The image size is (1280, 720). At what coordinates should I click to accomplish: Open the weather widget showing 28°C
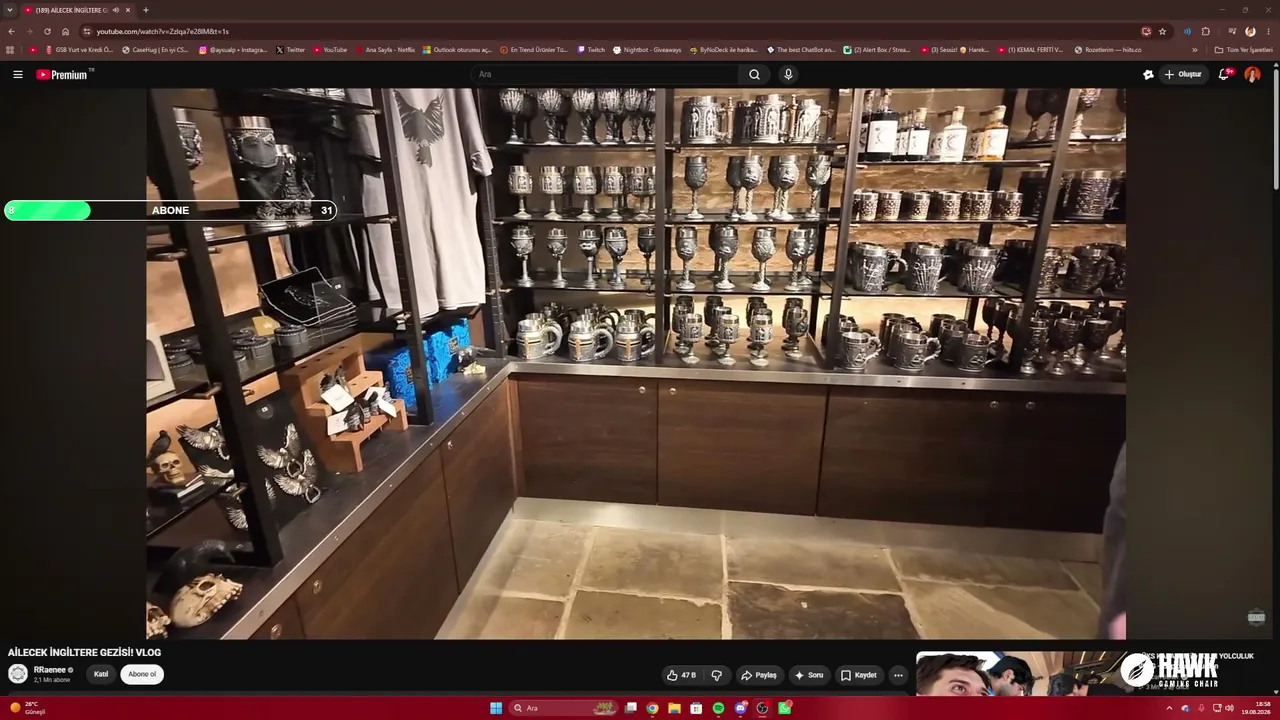(x=27, y=708)
